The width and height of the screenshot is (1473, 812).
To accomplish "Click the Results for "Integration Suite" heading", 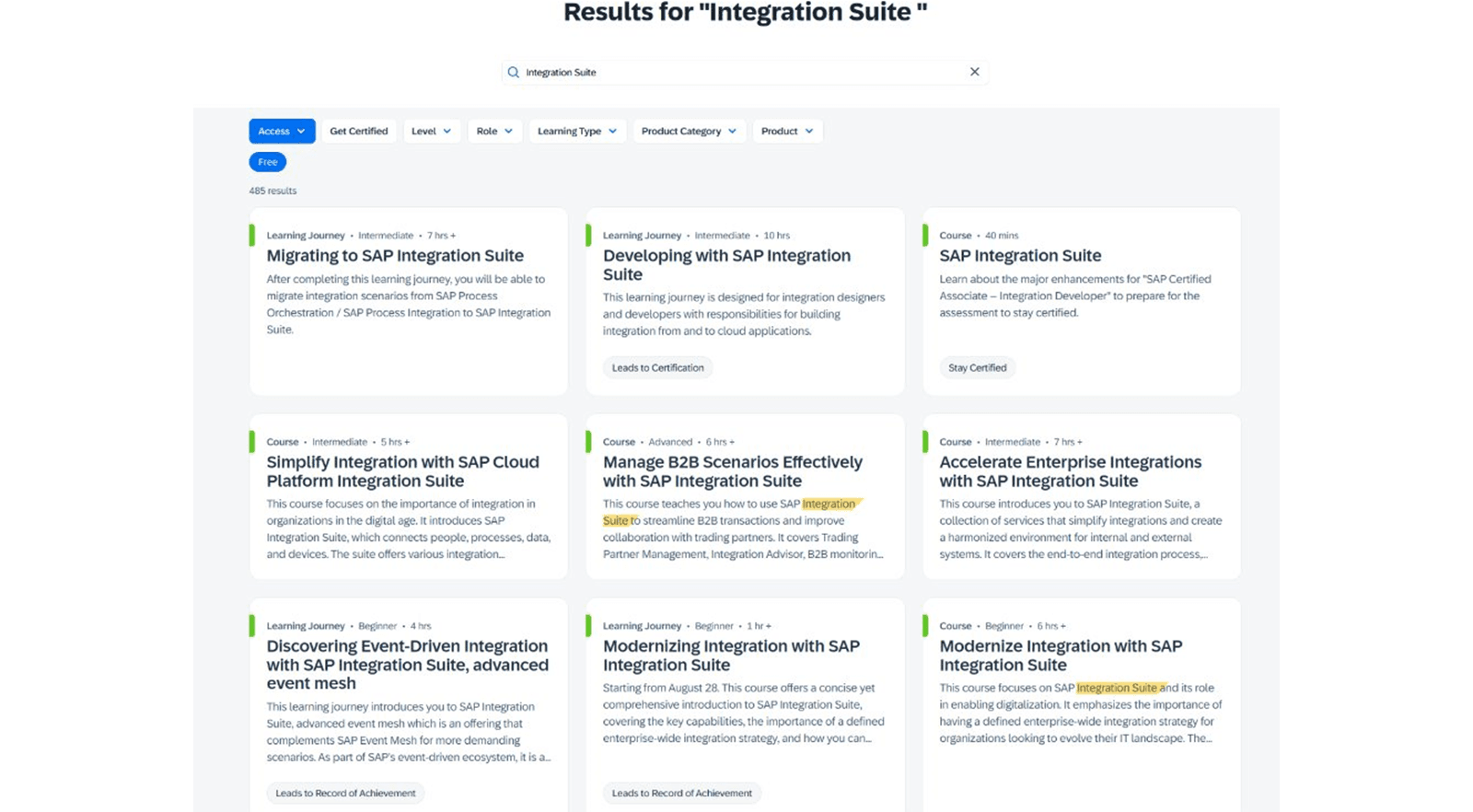I will pos(745,12).
